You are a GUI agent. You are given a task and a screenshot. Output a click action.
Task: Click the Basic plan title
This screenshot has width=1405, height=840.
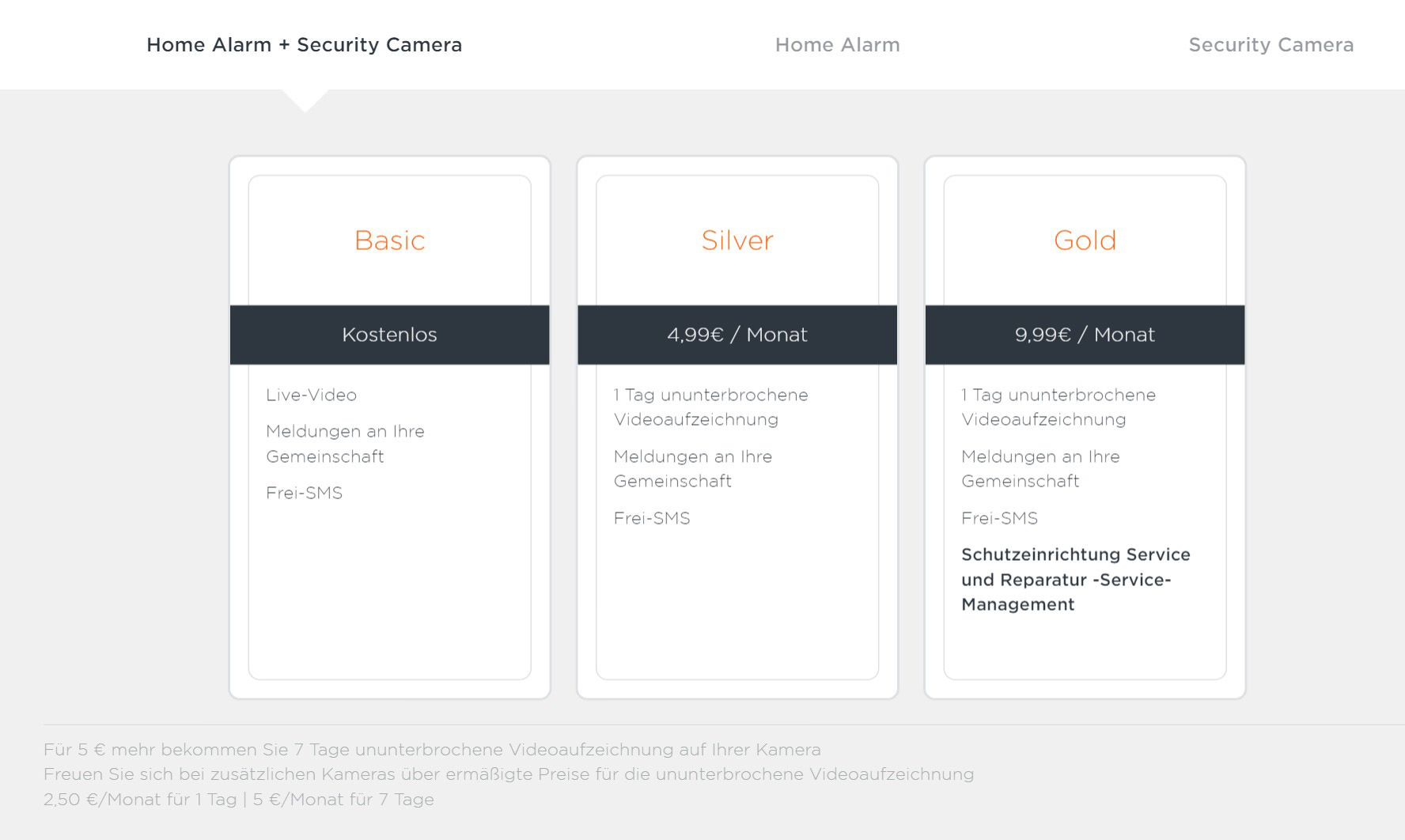(390, 240)
